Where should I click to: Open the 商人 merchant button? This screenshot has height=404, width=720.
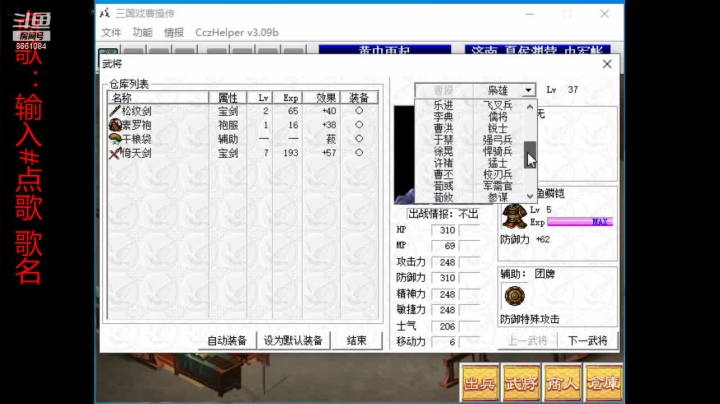(562, 383)
